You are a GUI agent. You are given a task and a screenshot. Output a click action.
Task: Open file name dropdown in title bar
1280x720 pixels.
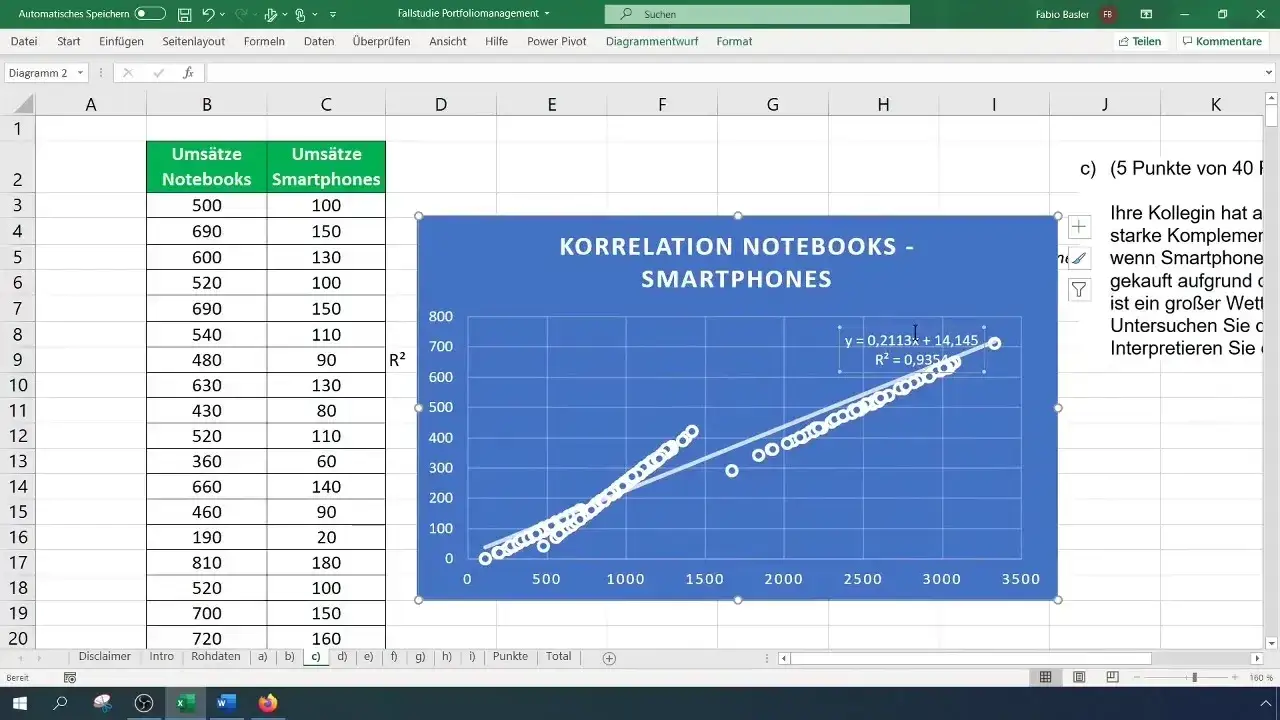click(547, 14)
